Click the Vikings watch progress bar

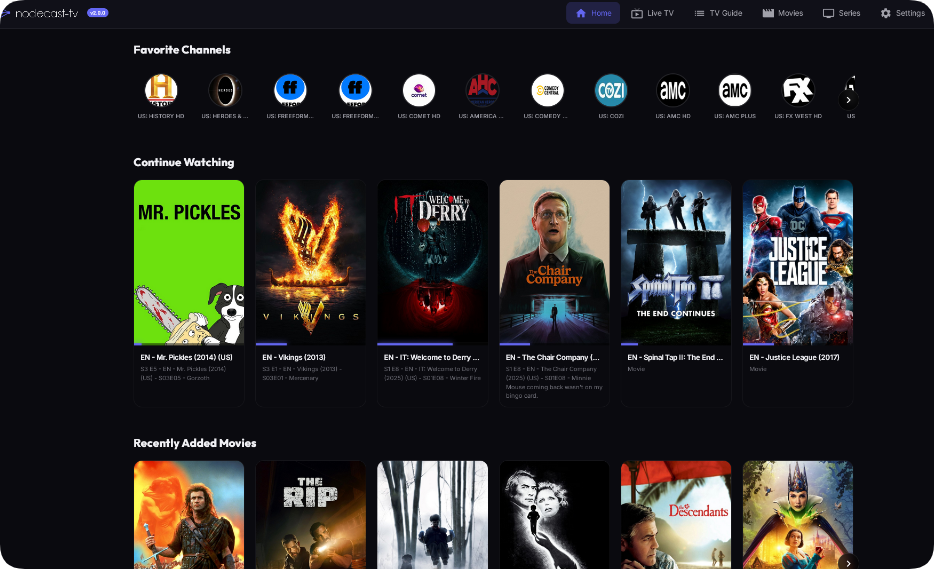(311, 344)
